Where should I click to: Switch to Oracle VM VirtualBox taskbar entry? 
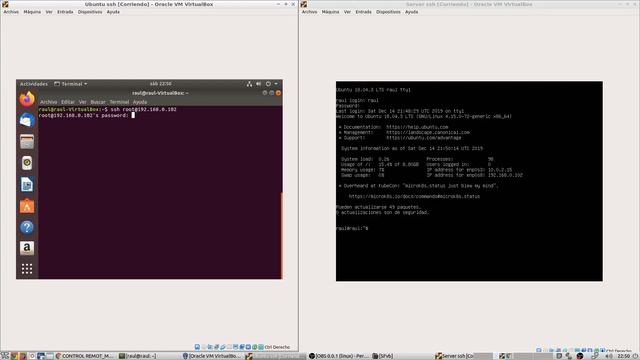pos(212,356)
